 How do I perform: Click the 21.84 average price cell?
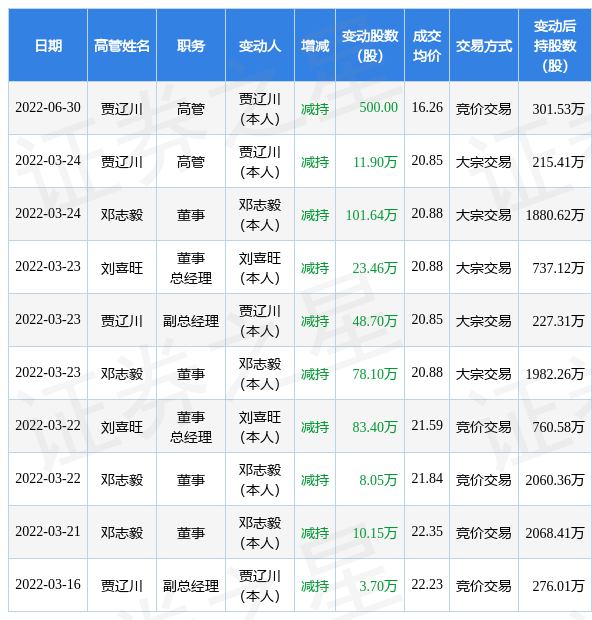(427, 479)
